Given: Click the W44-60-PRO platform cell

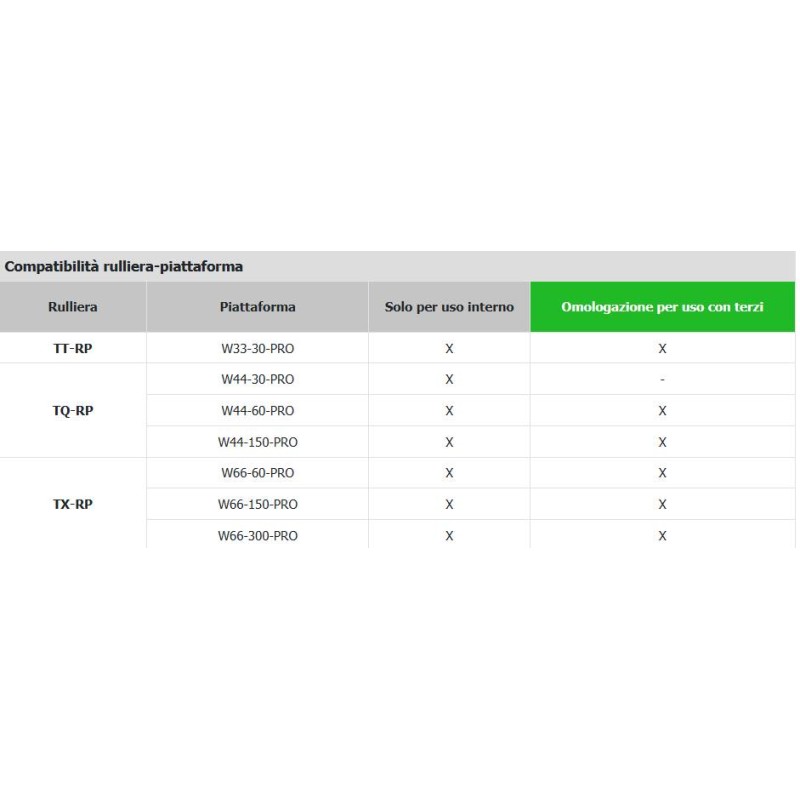Looking at the screenshot, I should (x=257, y=410).
